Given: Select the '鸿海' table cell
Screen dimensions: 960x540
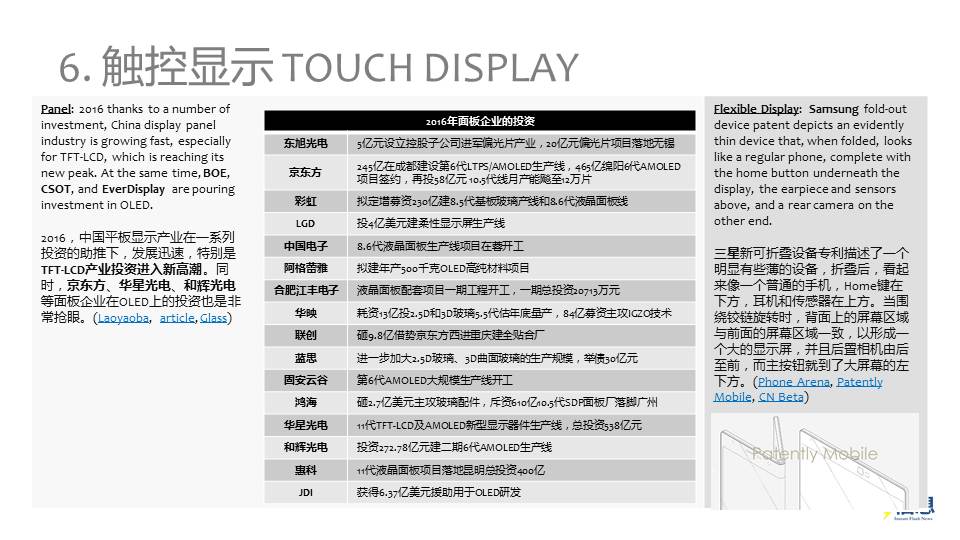Looking at the screenshot, I should click(306, 402).
